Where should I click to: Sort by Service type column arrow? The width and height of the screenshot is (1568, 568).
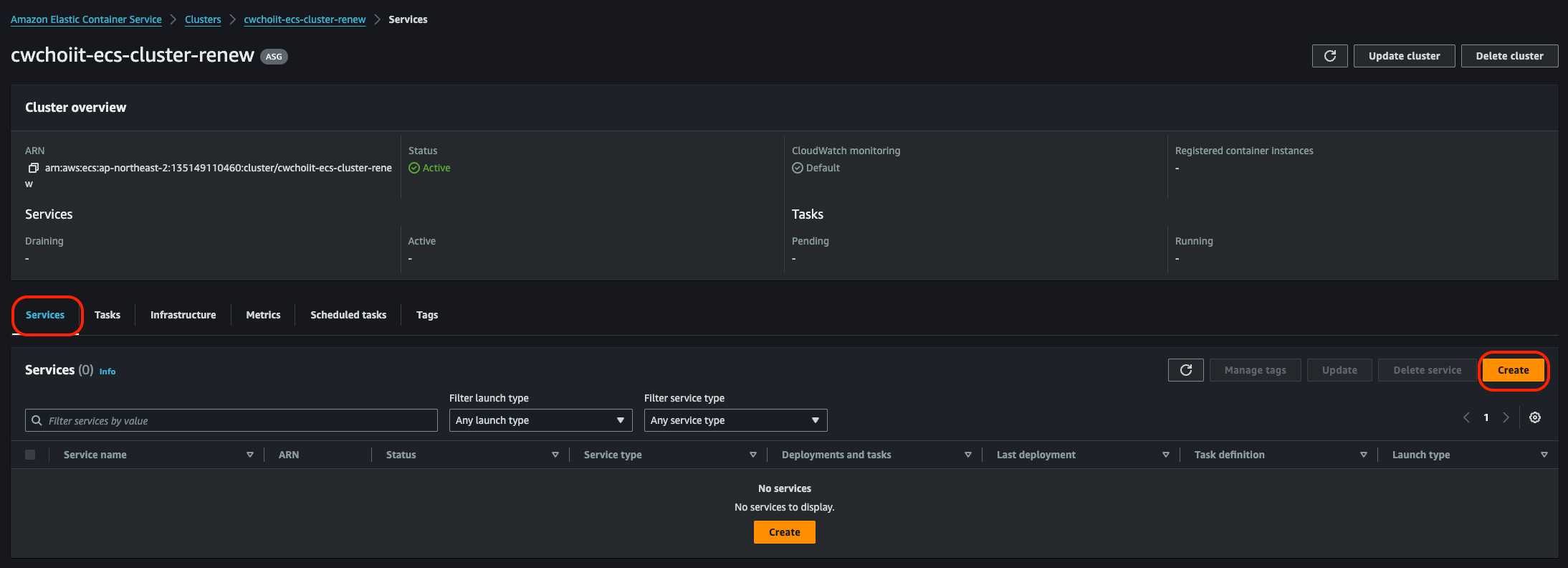pyautogui.click(x=753, y=455)
